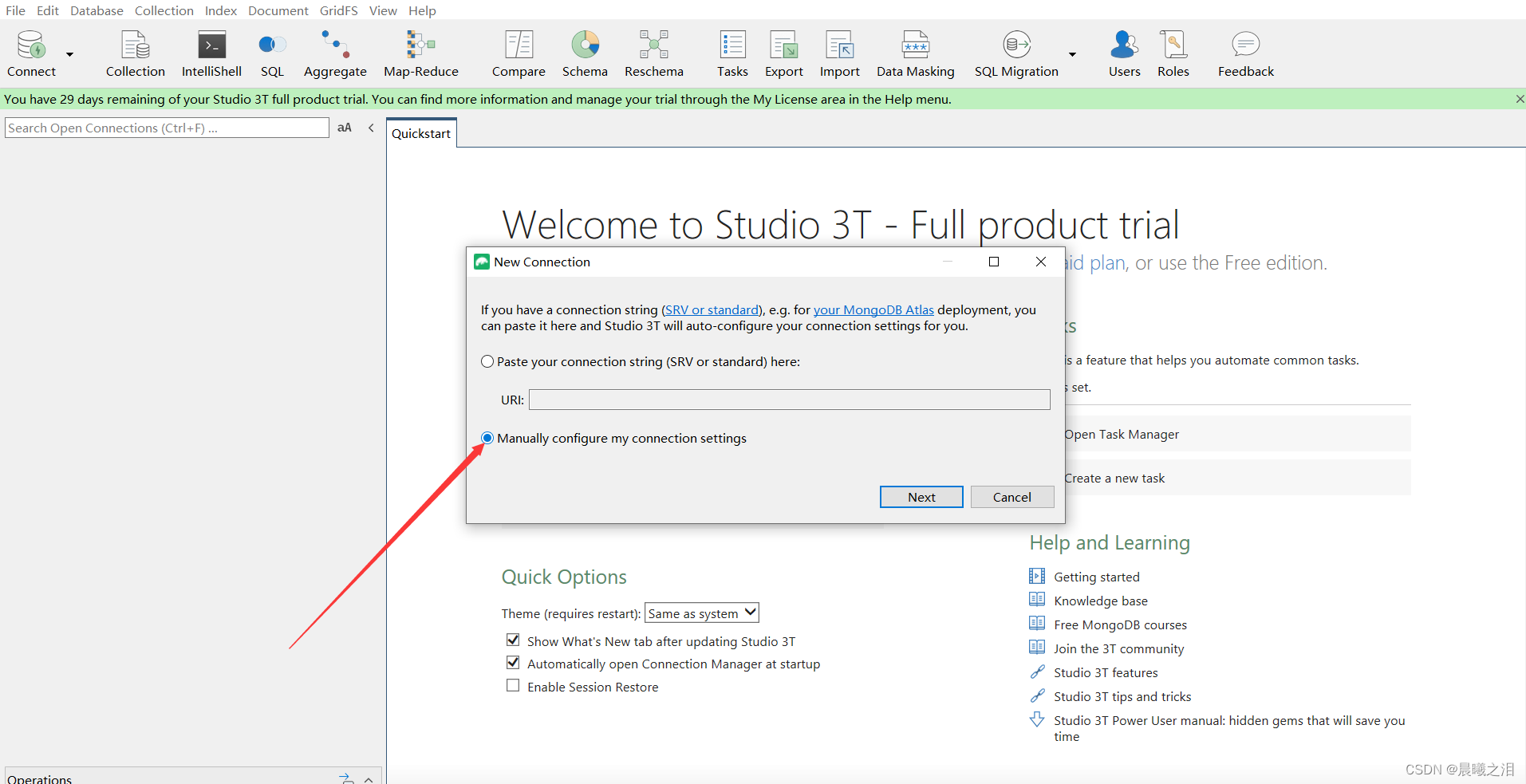Open the GridFS menu
1526x784 pixels.
(338, 10)
